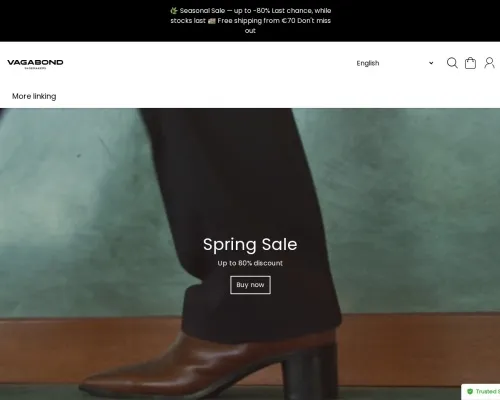Image resolution: width=500 pixels, height=400 pixels.
Task: Click the Seasonal Sale announcement banner text
Action: tap(250, 21)
